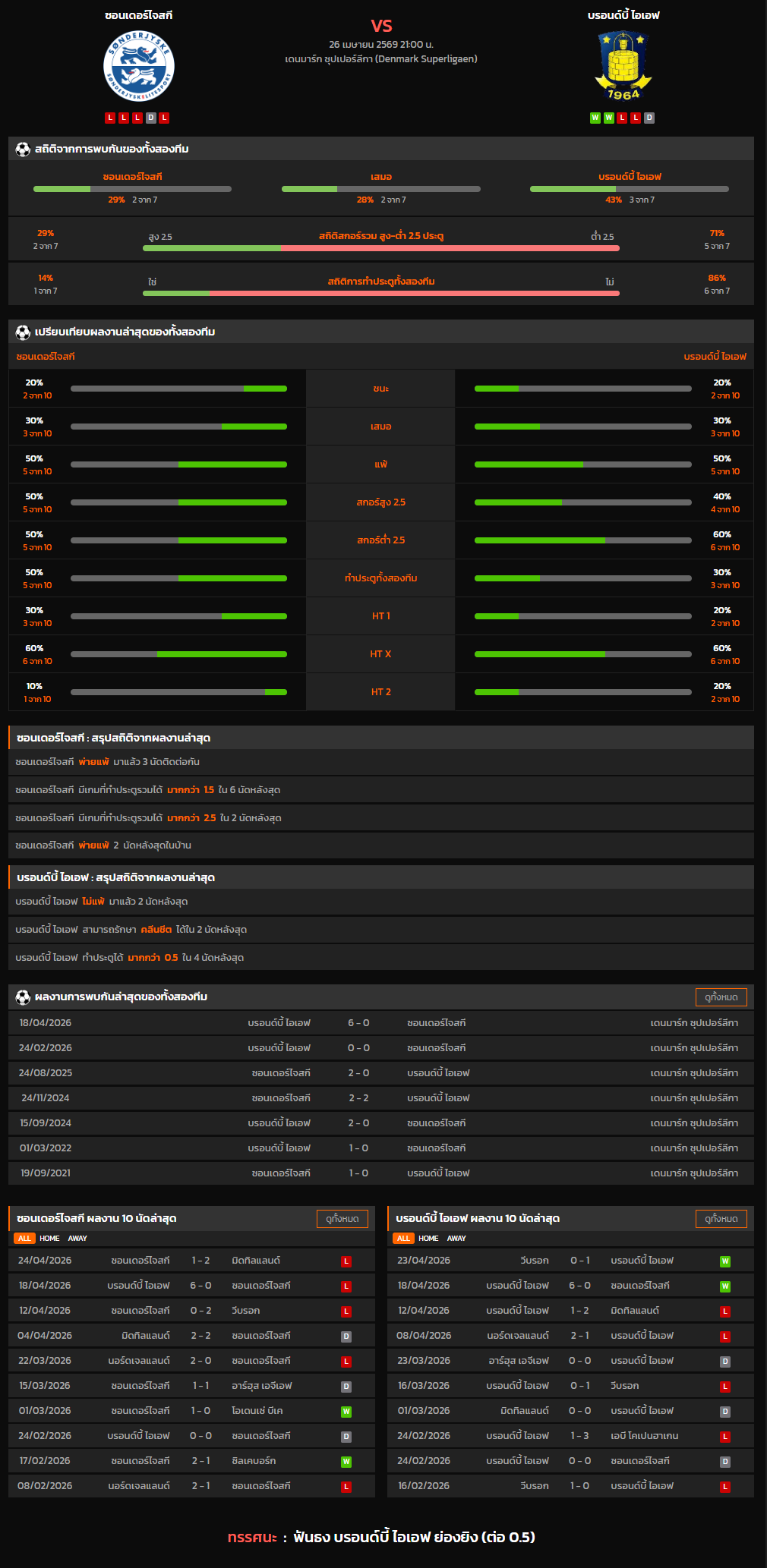The width and height of the screenshot is (767, 1568).
Task: Select ALL tab in Brøndby last 10 matches
Action: point(403,1239)
